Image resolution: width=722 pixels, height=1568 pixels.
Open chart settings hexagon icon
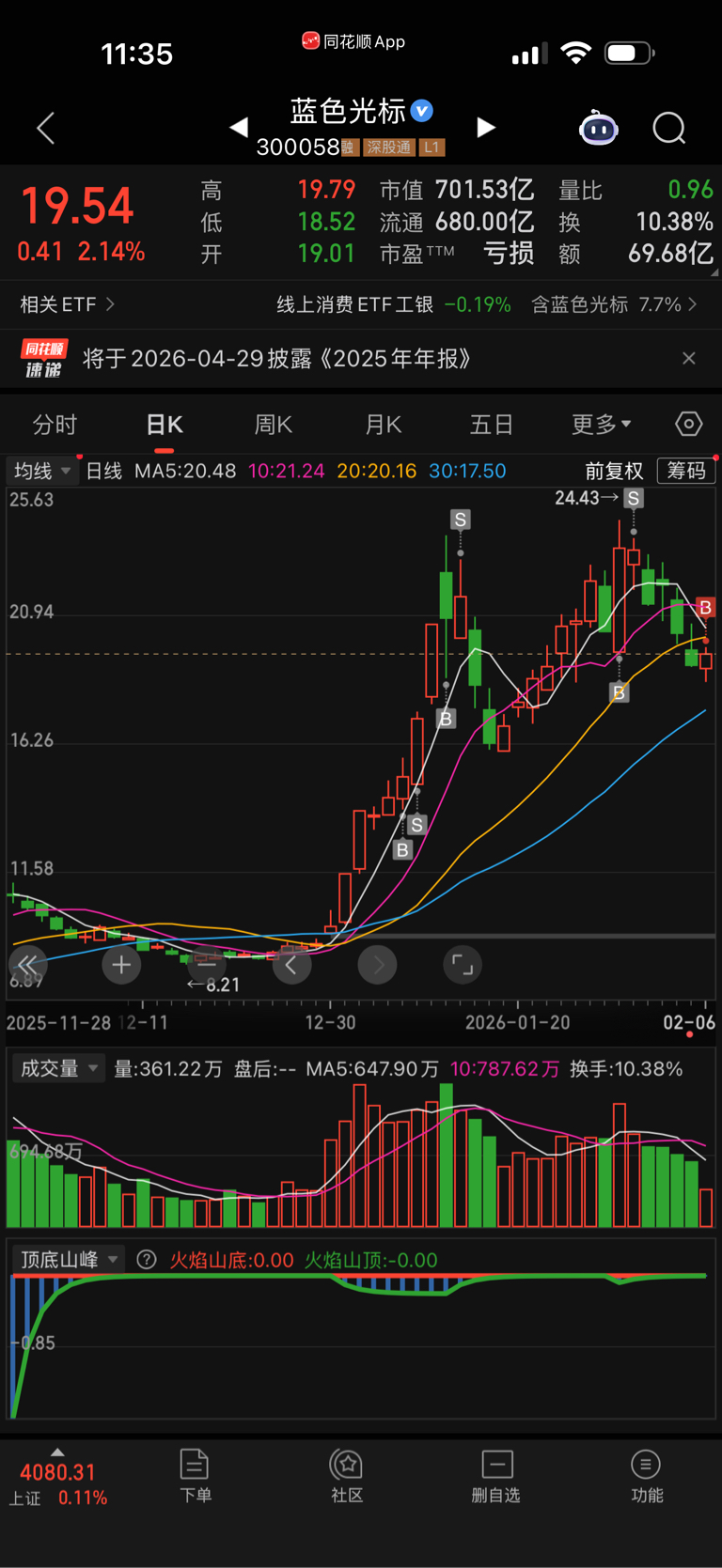click(689, 425)
